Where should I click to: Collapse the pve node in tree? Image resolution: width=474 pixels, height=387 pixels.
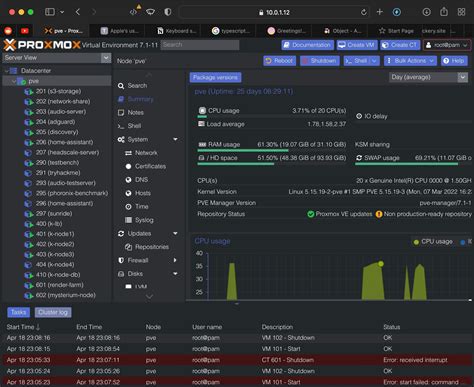pyautogui.click(x=14, y=81)
